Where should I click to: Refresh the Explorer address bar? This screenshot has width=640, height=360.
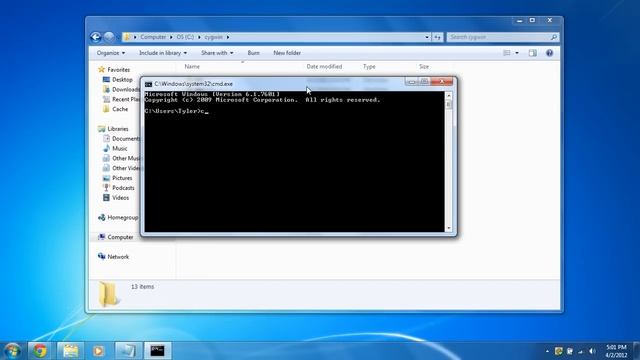437,37
